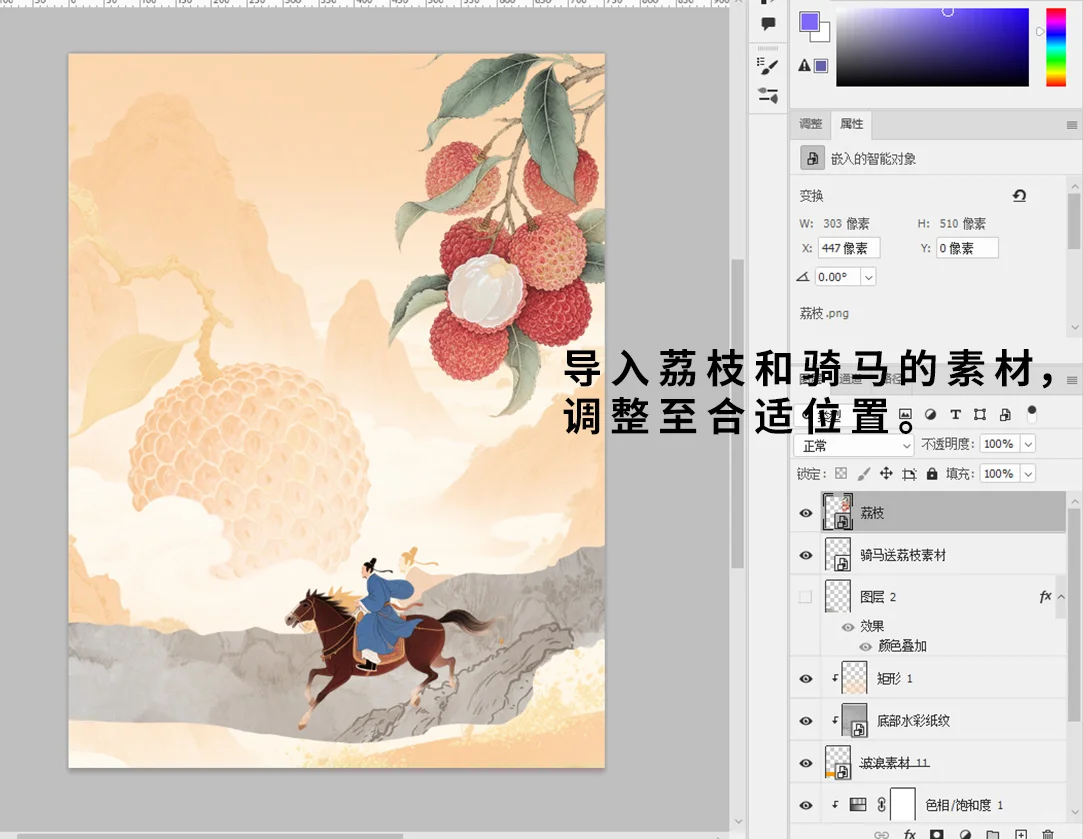Select the 波浪素材 11 layer name

[x=894, y=763]
